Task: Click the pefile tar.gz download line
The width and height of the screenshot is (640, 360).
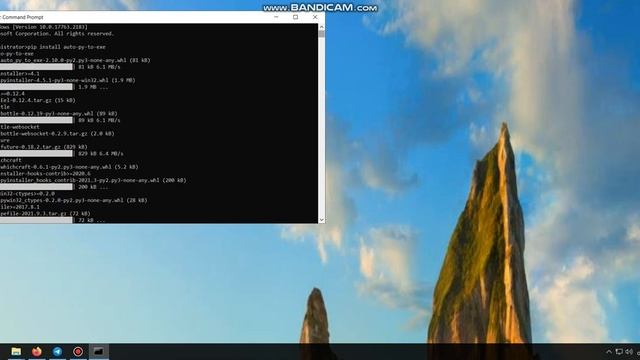Action: [45, 213]
